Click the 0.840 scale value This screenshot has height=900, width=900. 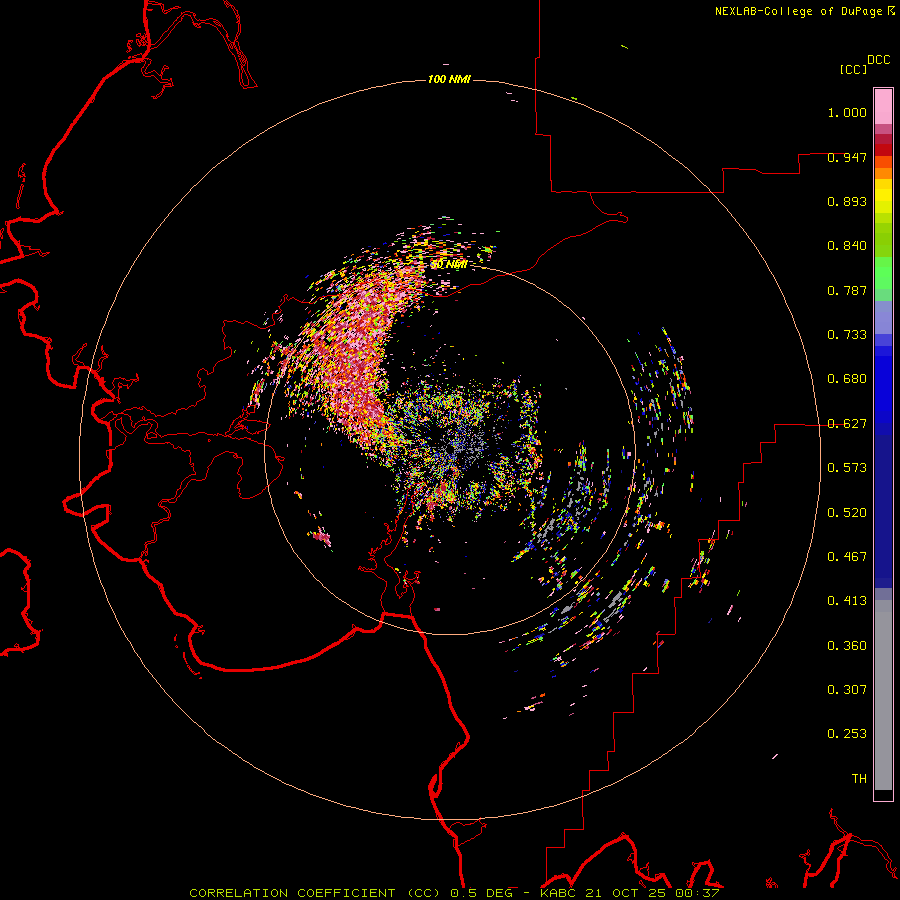[x=847, y=246]
